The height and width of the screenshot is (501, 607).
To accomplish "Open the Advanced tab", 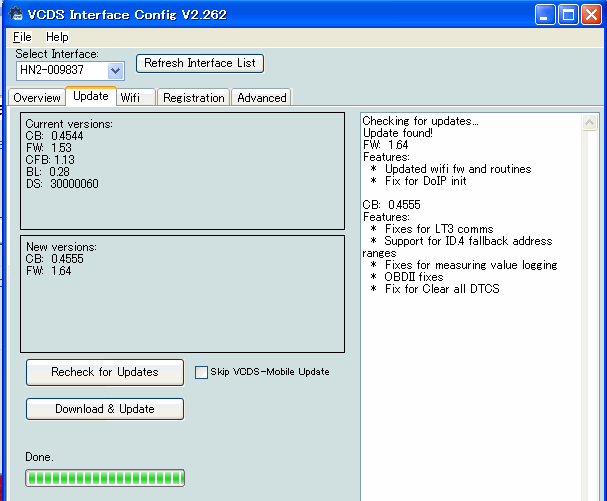I will coord(262,98).
